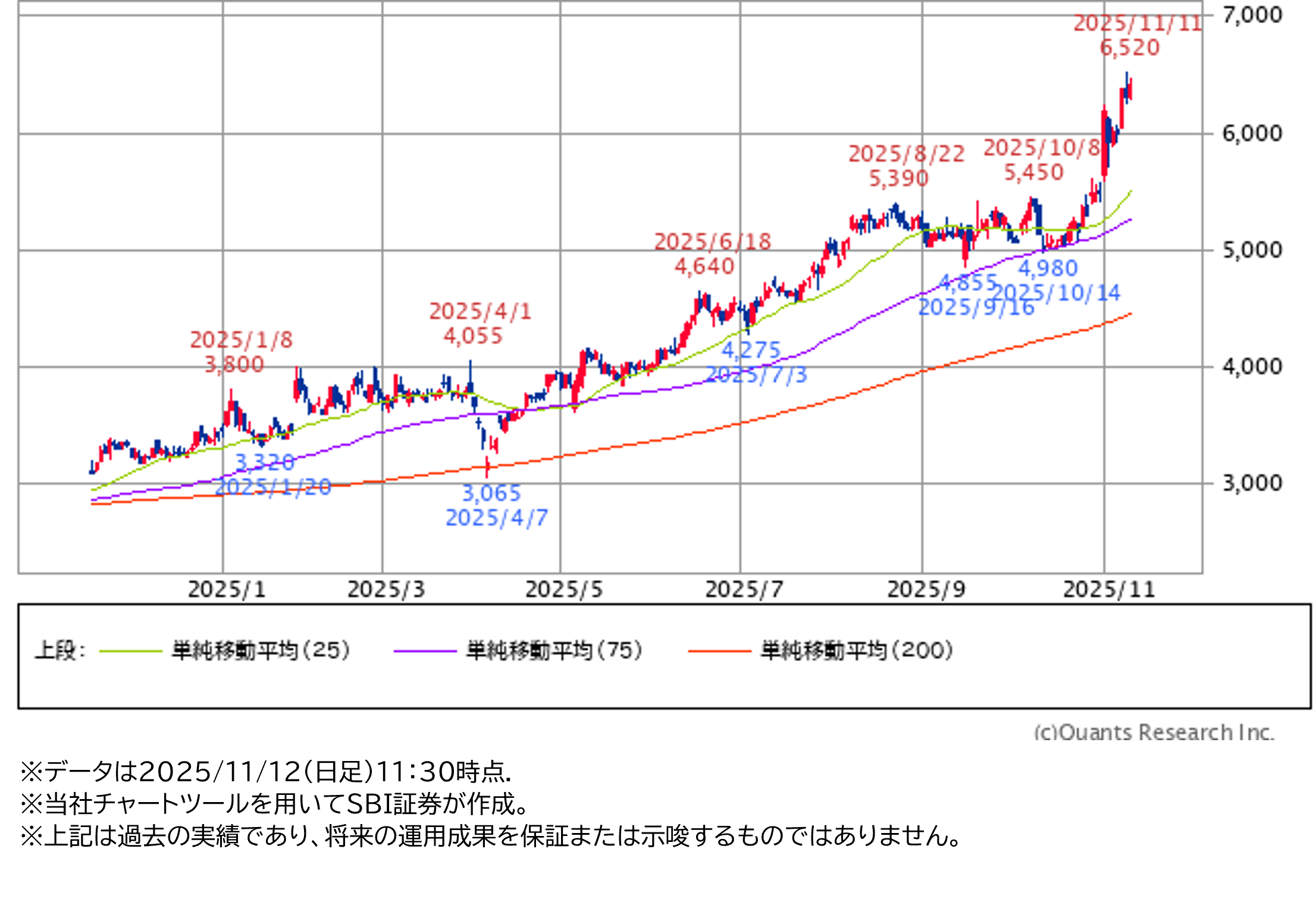Image resolution: width=1316 pixels, height=905 pixels.
Task: Click the 7,000 y-axis price label
Action: point(1252,14)
